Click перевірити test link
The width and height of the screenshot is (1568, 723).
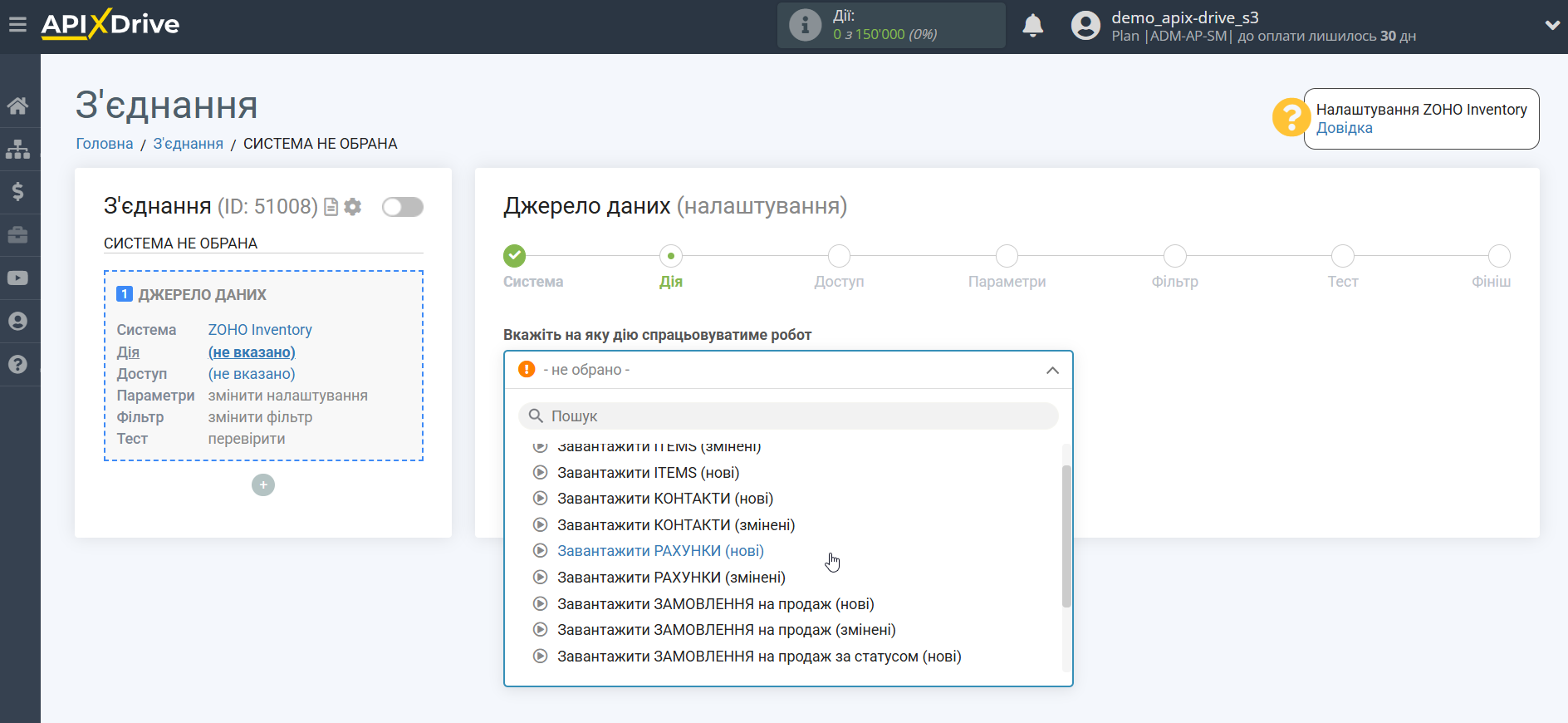(247, 439)
